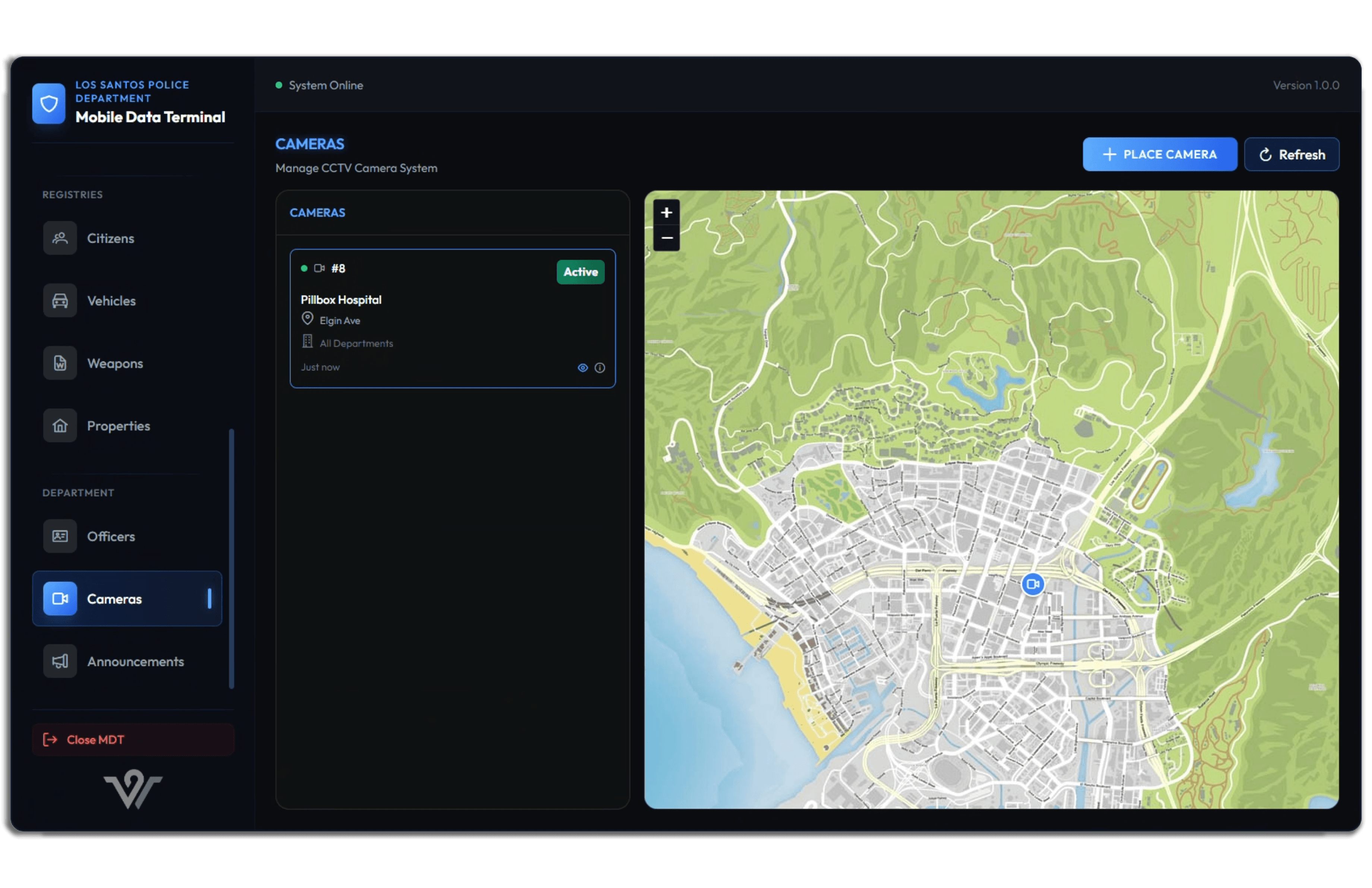This screenshot has width=1372, height=888.
Task: Zoom in the map with plus button
Action: point(666,212)
